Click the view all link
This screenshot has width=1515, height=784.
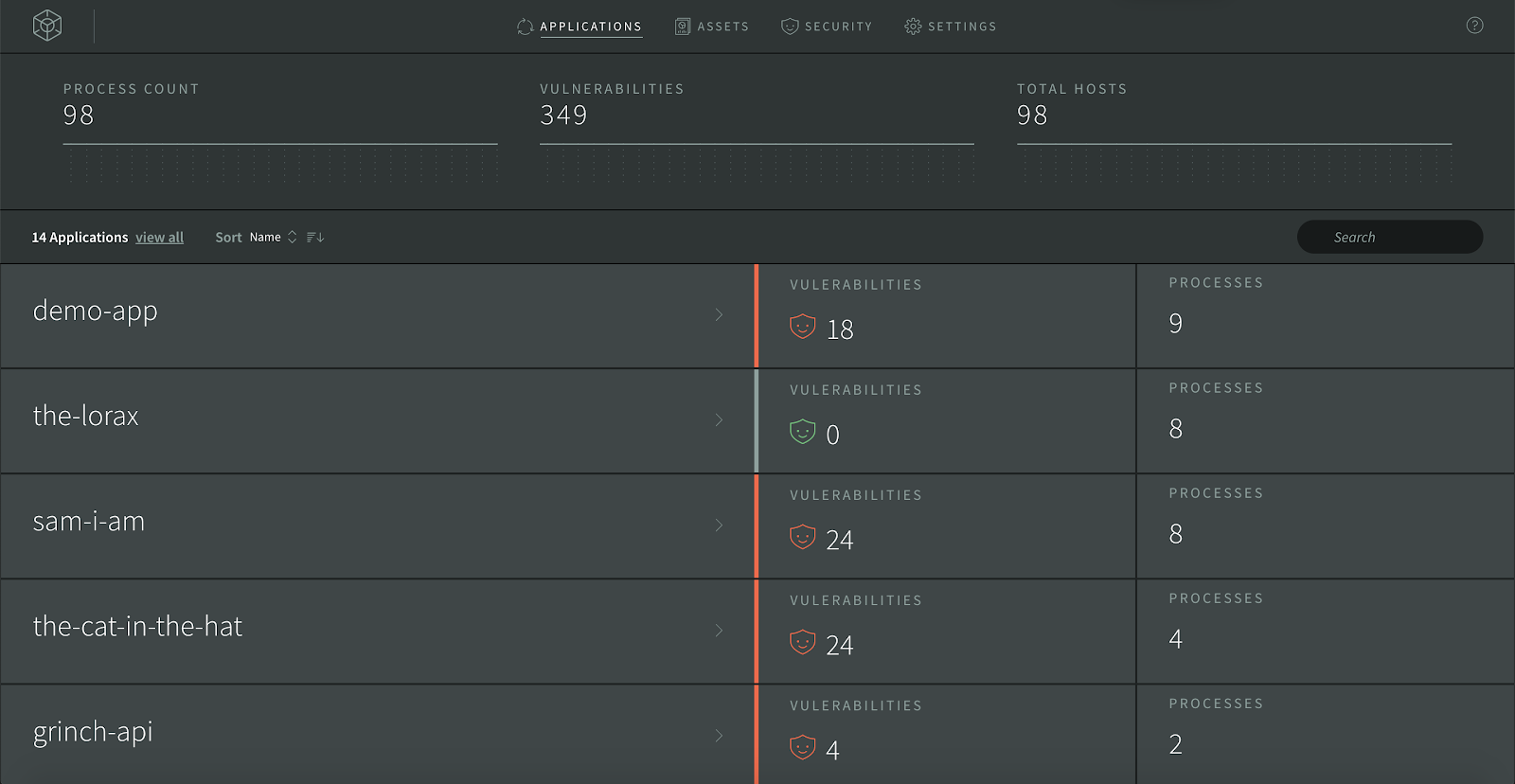159,238
